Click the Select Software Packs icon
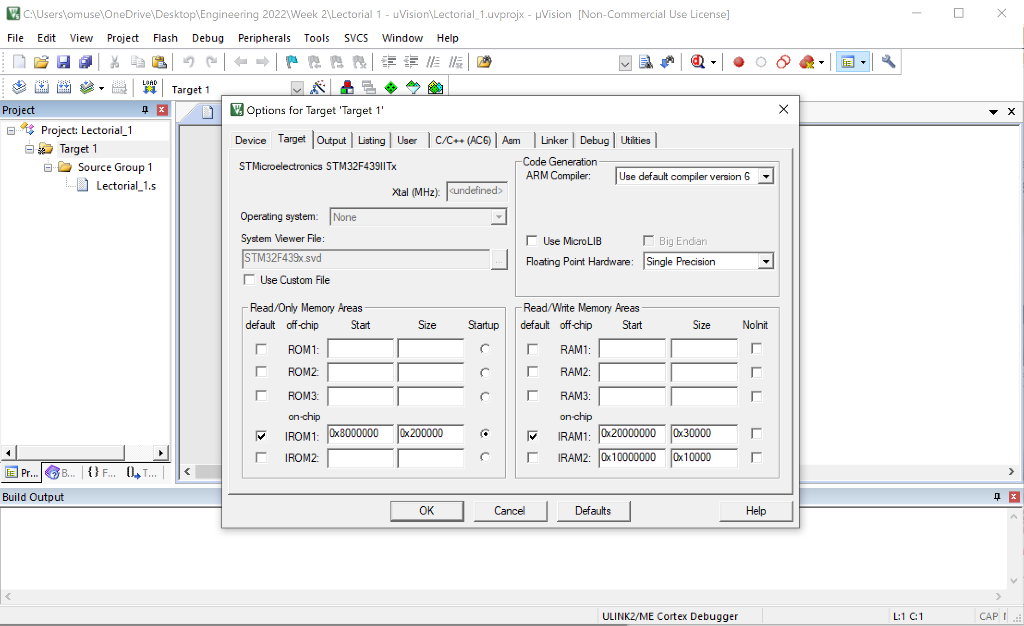Viewport: 1024px width, 626px height. [413, 87]
